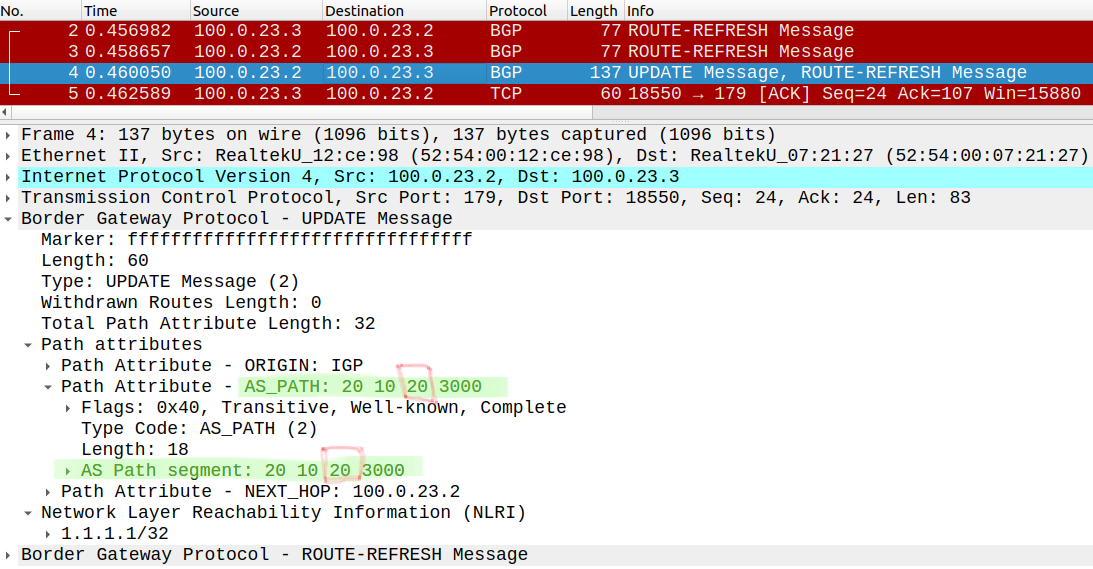Expand Transmission Control Protocol layer

[x=8, y=197]
